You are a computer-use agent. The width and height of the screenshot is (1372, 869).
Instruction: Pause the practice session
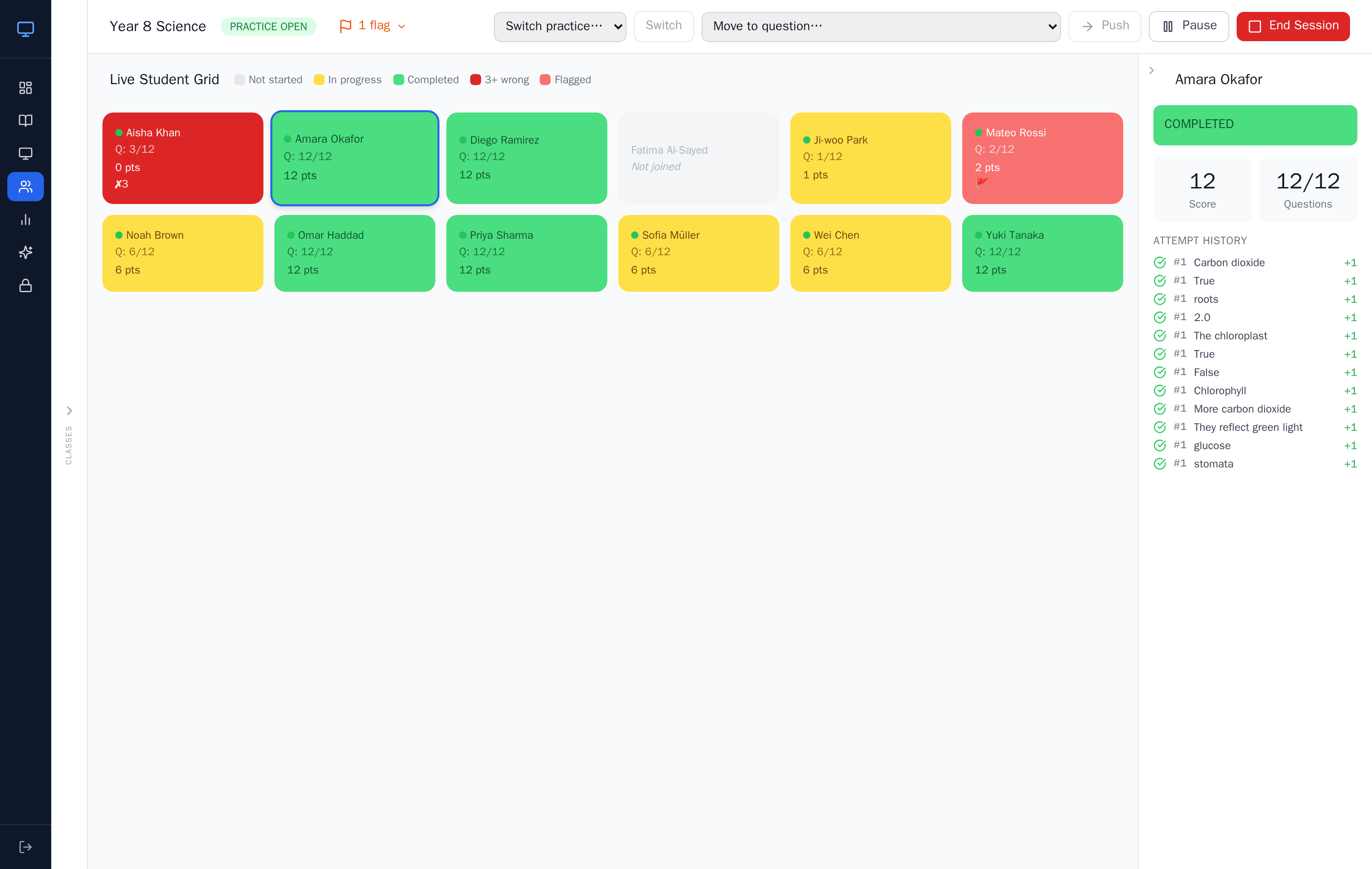tap(1189, 26)
